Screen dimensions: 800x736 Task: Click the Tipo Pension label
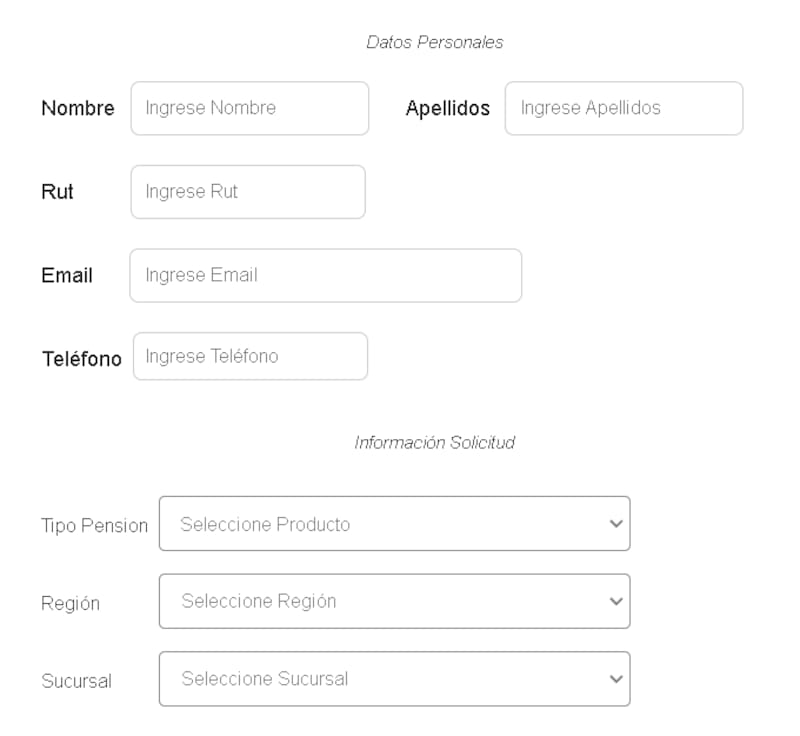tap(94, 526)
